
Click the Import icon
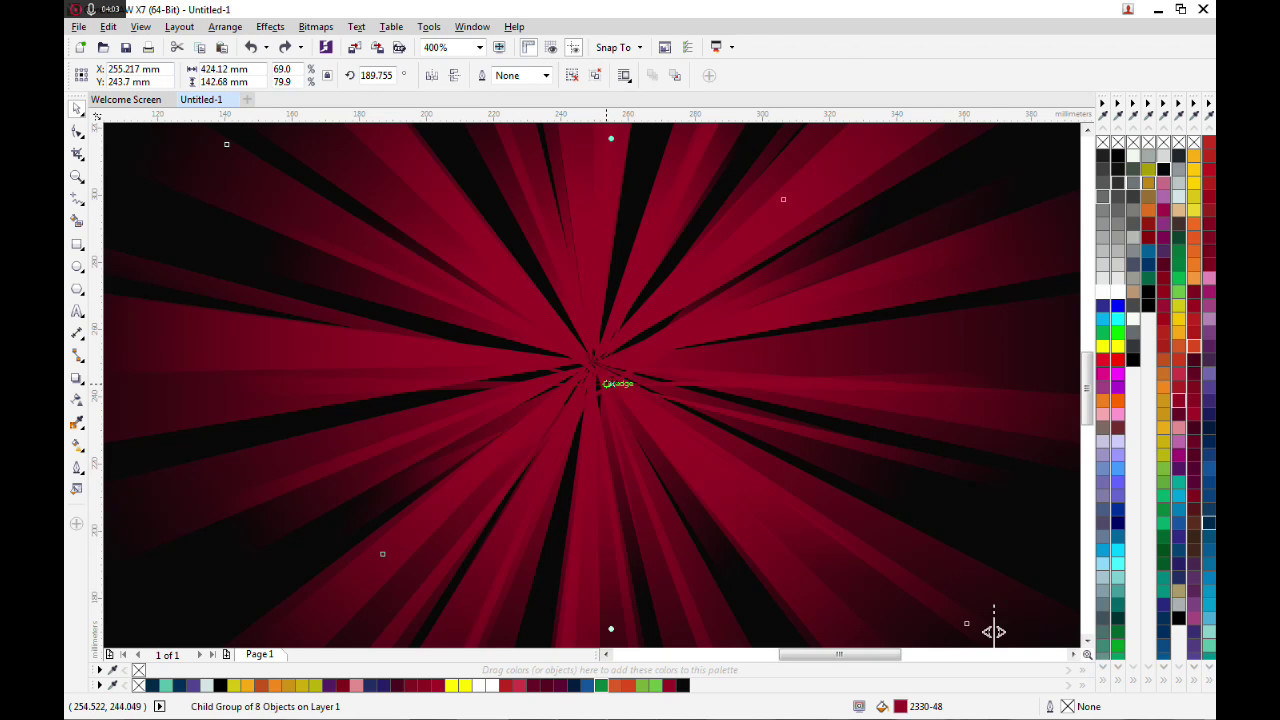[354, 47]
